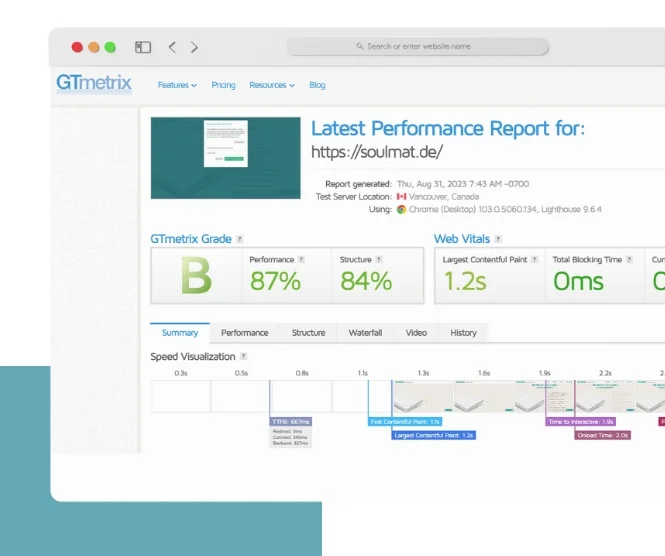The width and height of the screenshot is (665, 556).
Task: Go forward with the right chevron
Action: (x=194, y=47)
